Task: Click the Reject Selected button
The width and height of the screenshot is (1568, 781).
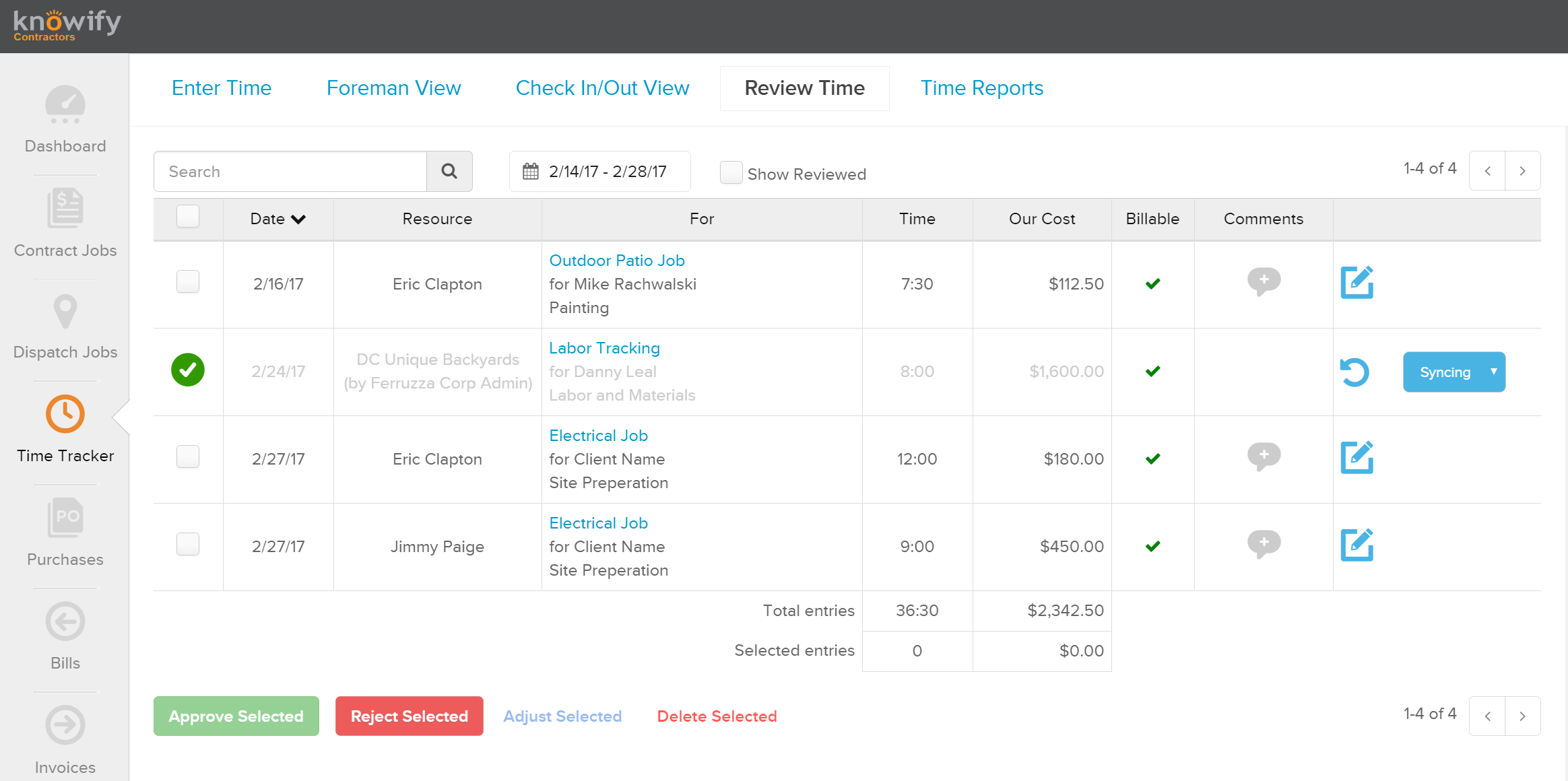Action: [x=410, y=716]
